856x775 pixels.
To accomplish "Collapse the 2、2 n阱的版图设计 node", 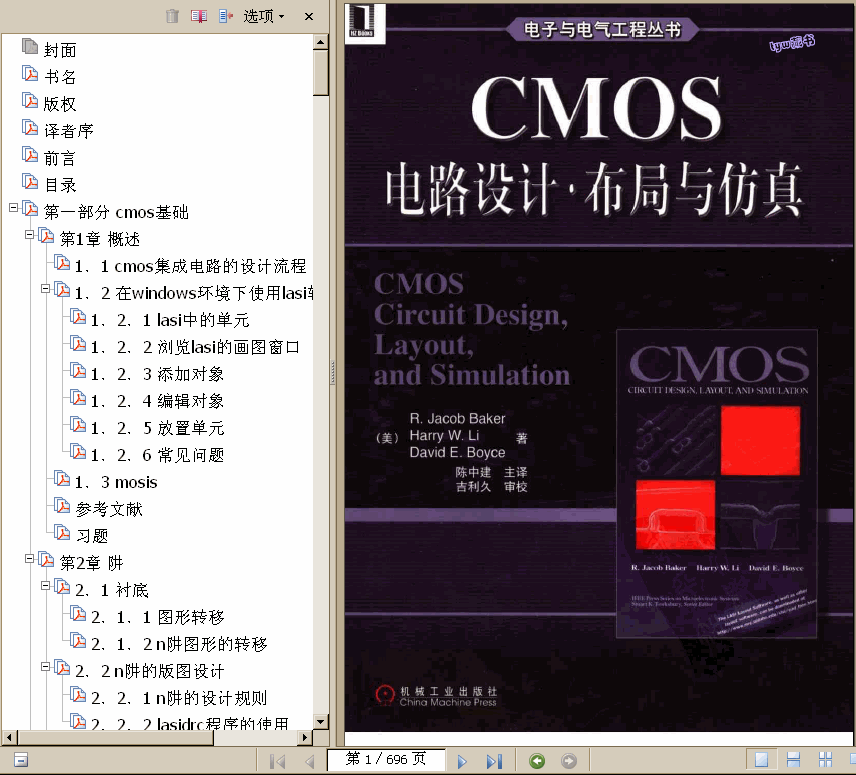I will pos(46,666).
